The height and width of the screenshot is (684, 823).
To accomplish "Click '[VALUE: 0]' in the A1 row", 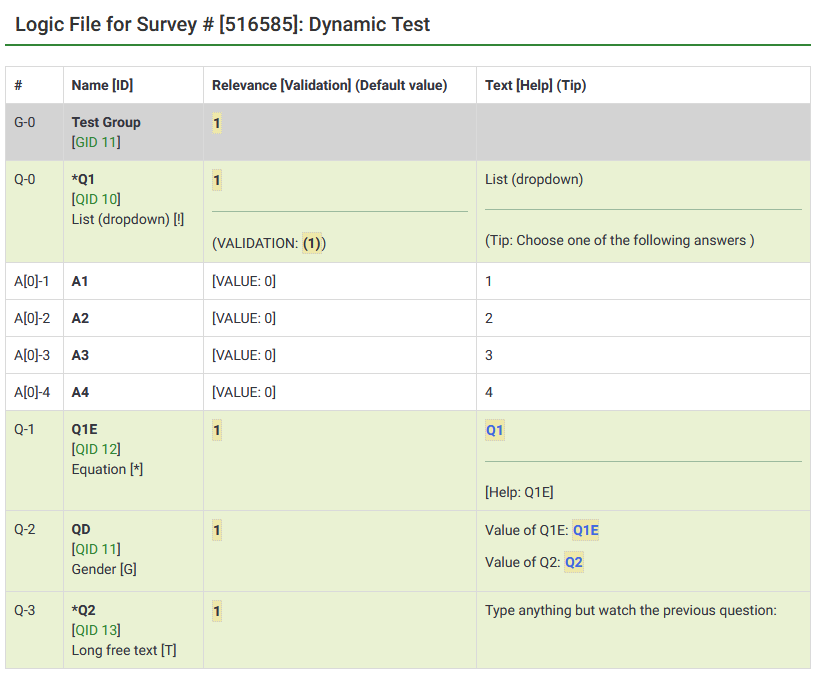I will point(244,281).
